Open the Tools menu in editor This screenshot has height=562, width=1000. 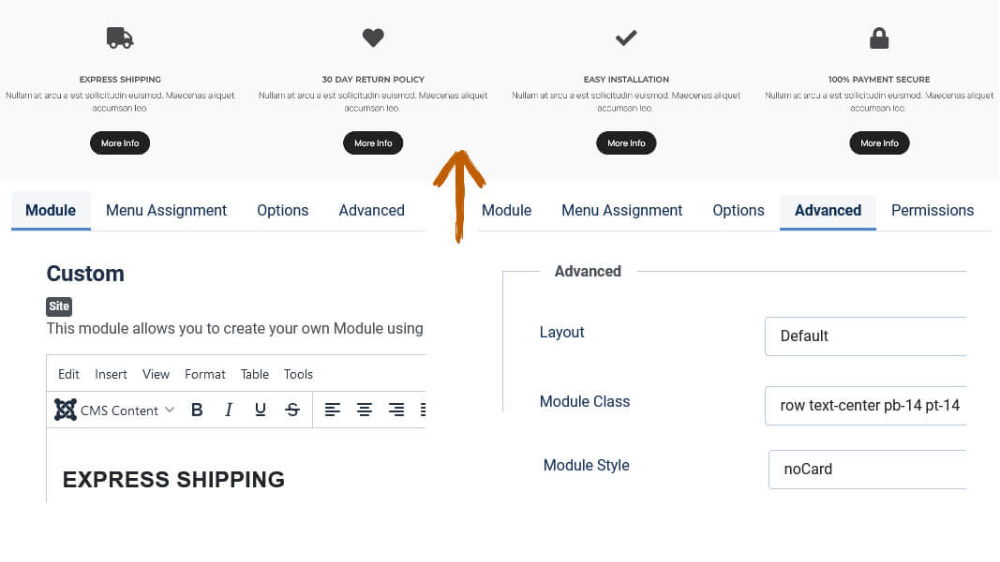click(298, 374)
